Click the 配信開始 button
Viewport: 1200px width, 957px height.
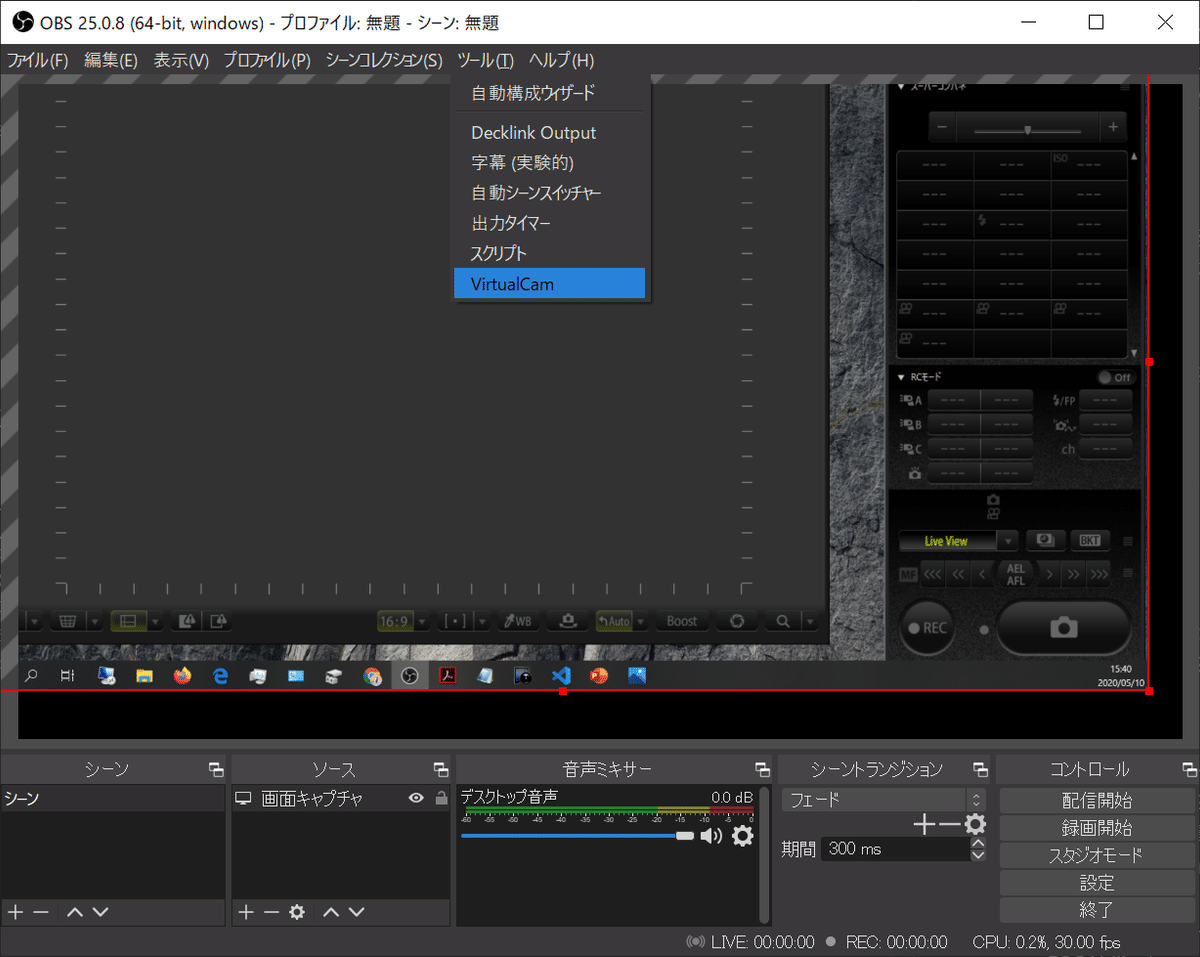[x=1096, y=801]
